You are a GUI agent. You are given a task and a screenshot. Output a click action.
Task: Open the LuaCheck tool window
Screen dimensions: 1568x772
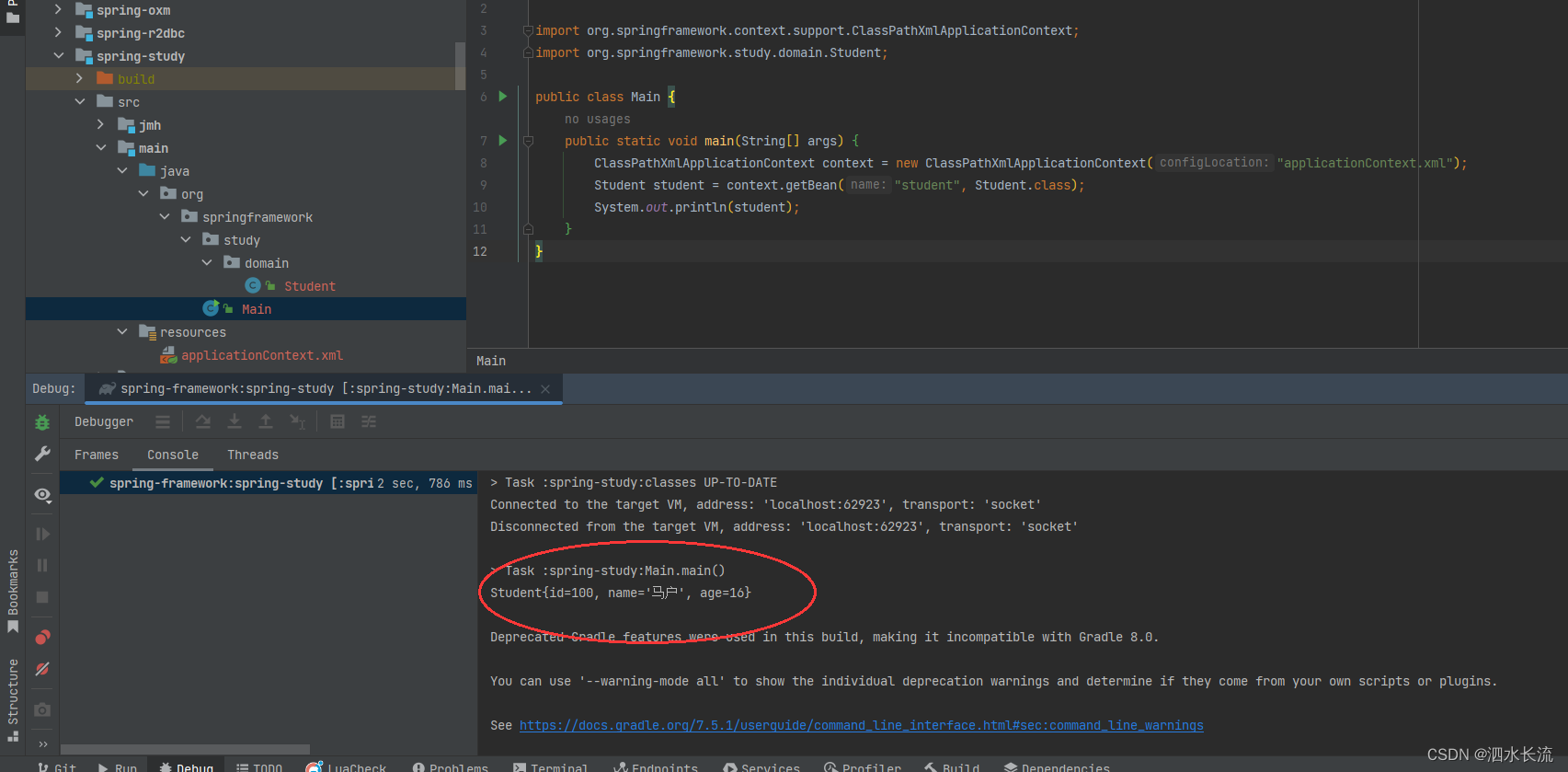click(346, 766)
